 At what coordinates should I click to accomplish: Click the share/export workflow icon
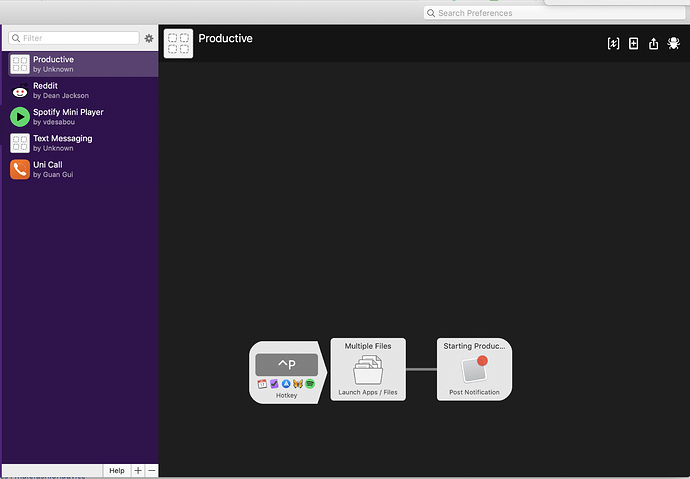click(653, 44)
